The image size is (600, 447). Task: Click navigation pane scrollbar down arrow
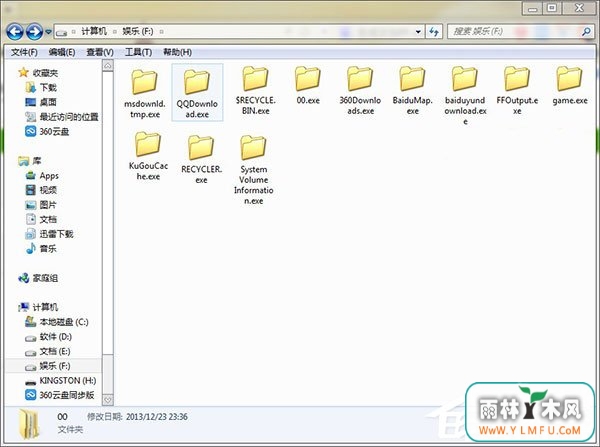pos(108,400)
